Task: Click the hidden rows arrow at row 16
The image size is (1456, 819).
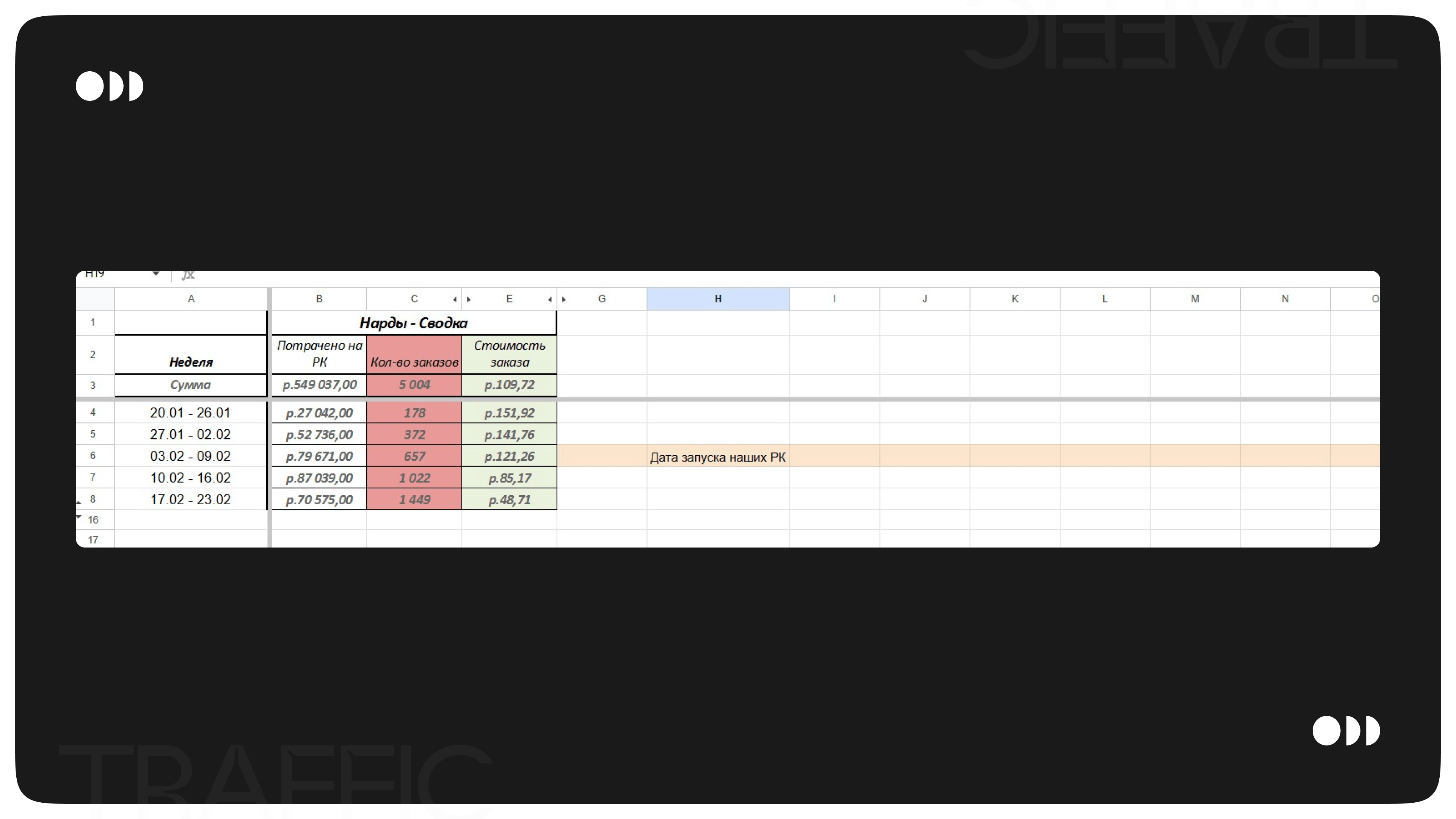Action: [x=79, y=516]
